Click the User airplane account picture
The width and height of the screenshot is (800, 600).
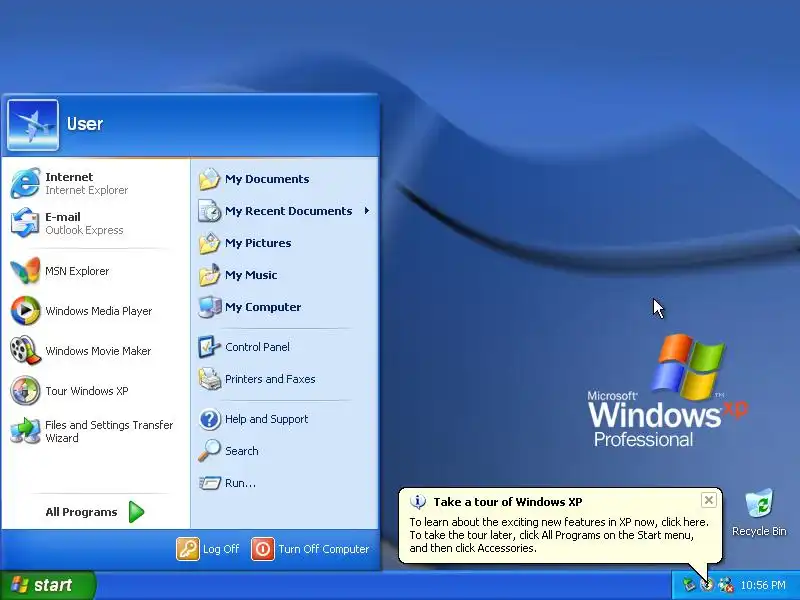click(33, 125)
